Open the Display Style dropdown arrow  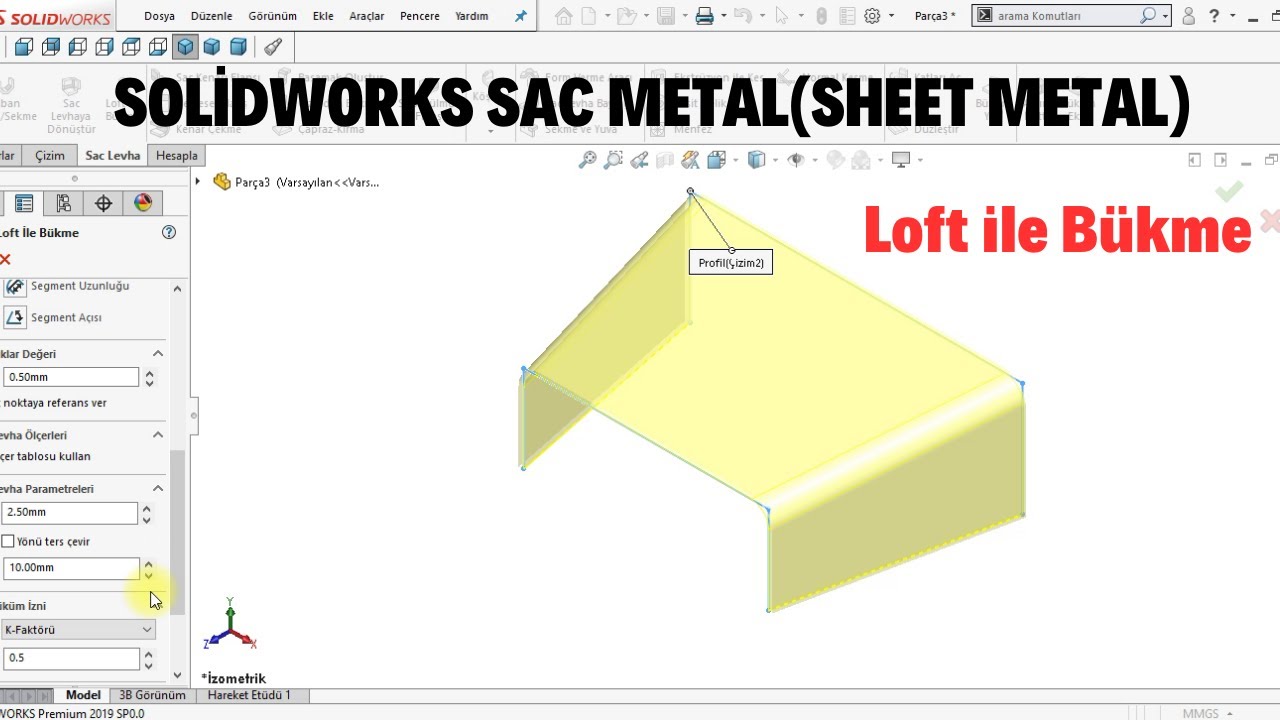(x=777, y=160)
